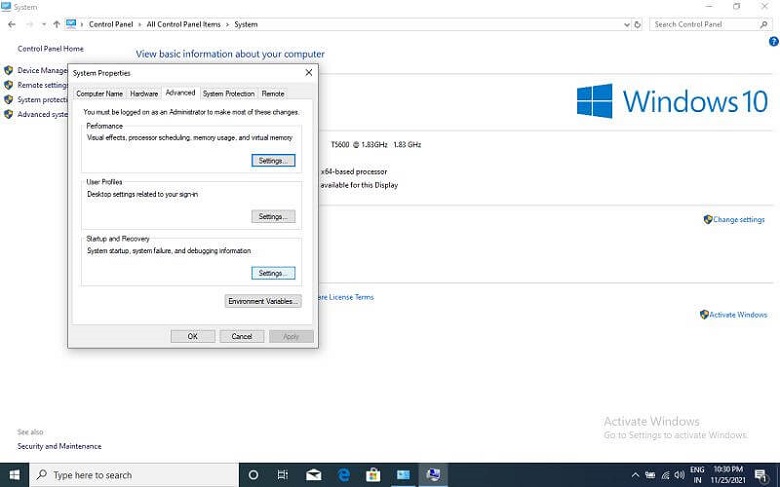Open the License Terms link

(x=346, y=297)
